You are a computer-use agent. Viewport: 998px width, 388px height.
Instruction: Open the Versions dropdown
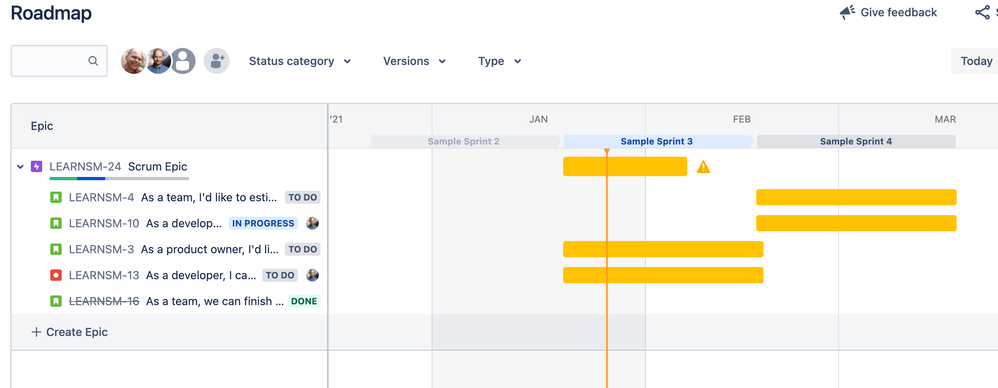(414, 61)
